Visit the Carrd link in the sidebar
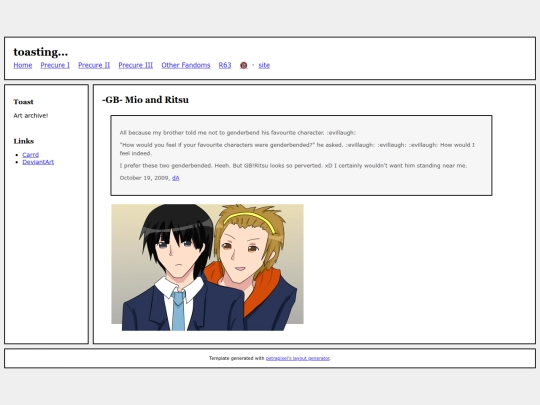The width and height of the screenshot is (540, 405). tap(31, 155)
